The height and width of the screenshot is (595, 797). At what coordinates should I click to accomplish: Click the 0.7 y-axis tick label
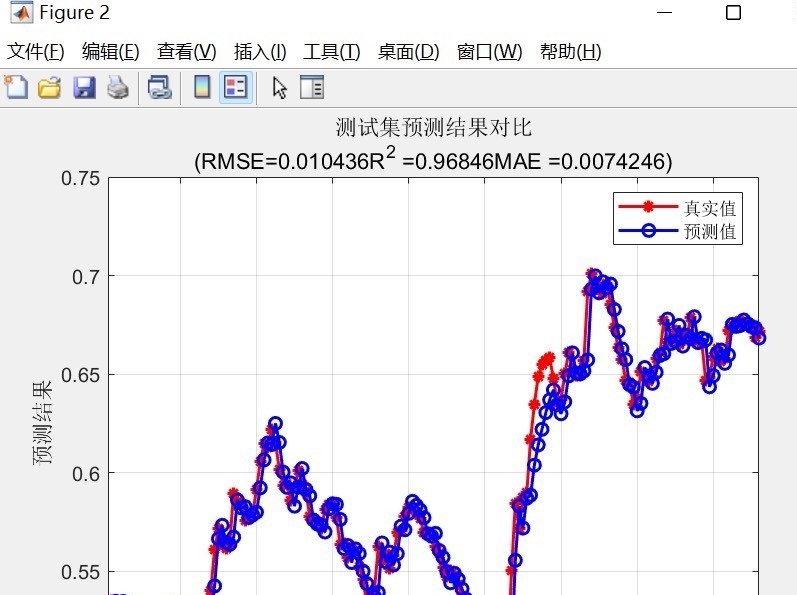(86, 277)
